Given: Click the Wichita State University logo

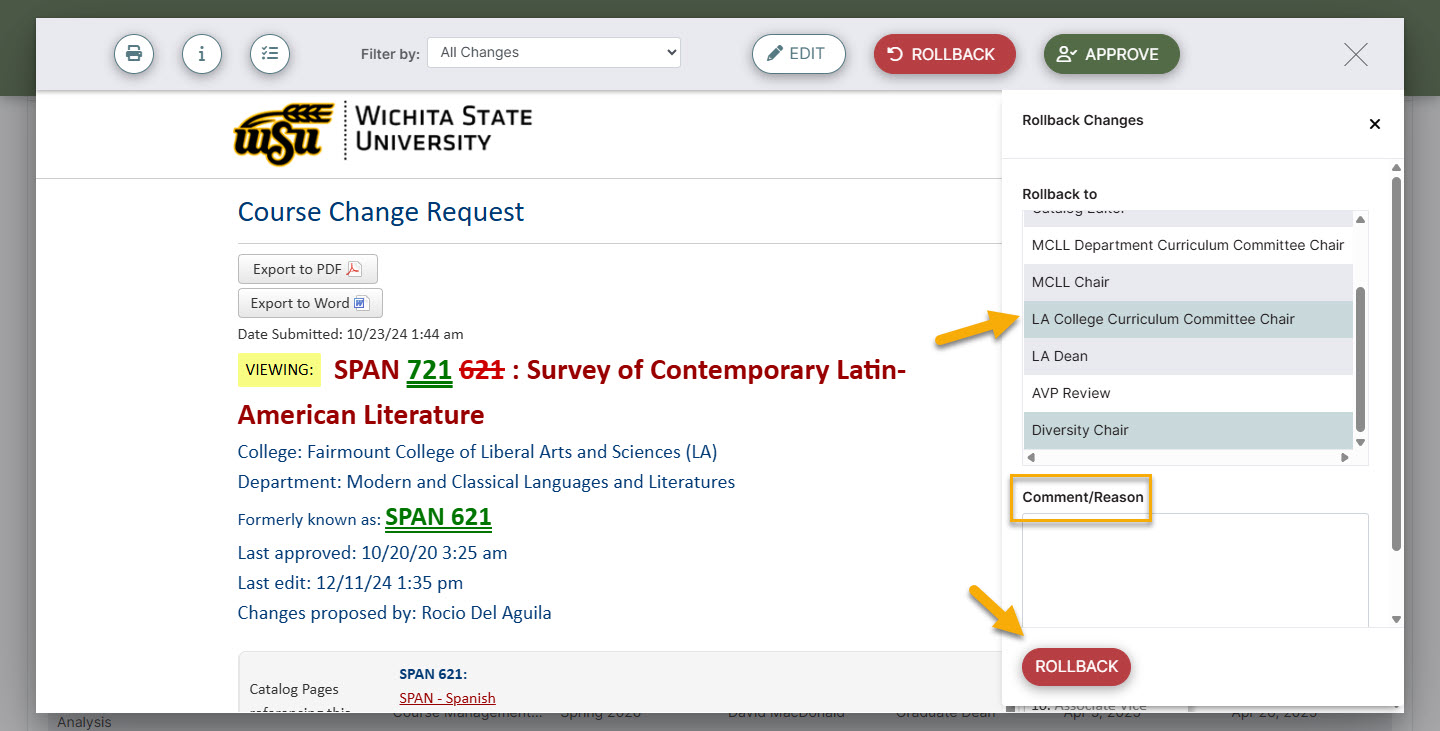Looking at the screenshot, I should click(x=380, y=133).
